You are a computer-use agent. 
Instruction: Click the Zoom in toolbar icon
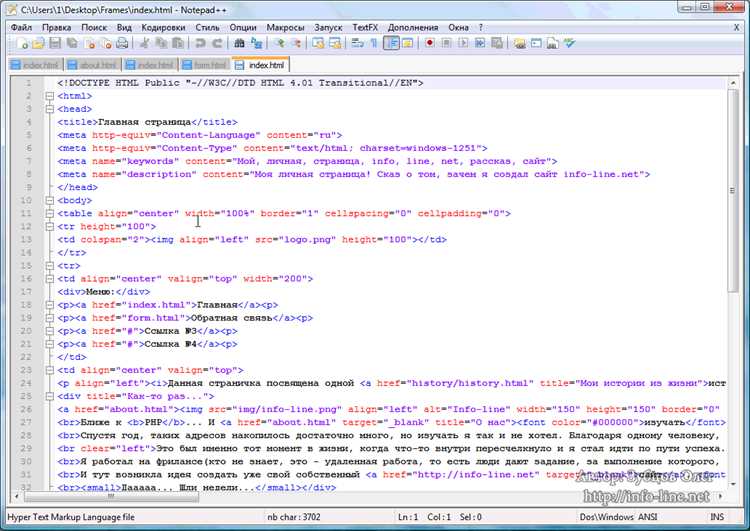coord(279,44)
